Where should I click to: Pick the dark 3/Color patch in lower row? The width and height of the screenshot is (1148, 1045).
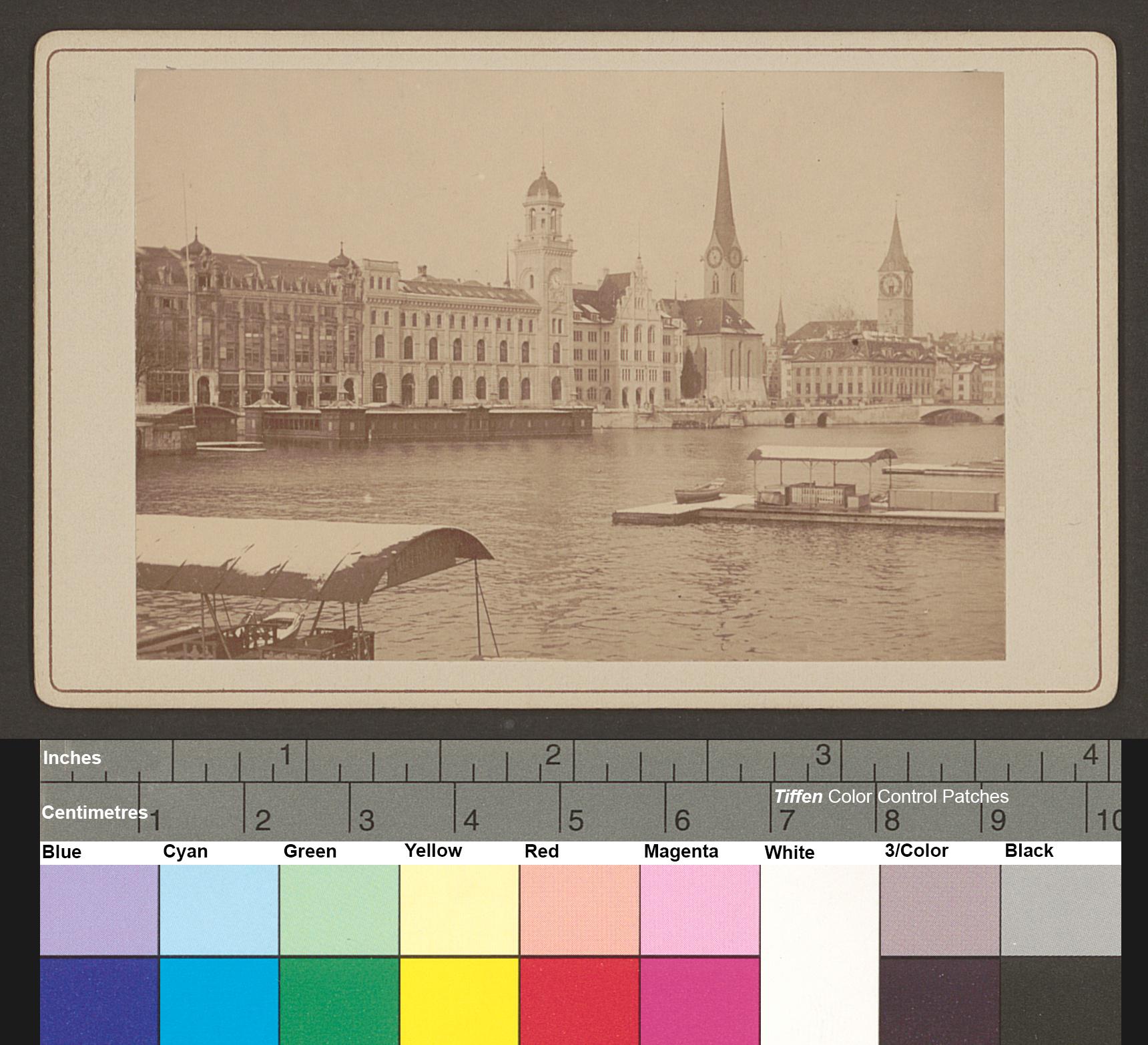point(940,1002)
